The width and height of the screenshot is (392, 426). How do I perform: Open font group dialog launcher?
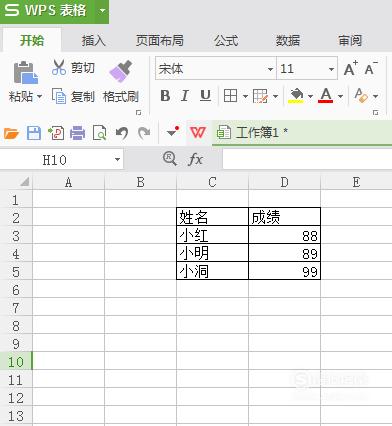376,113
